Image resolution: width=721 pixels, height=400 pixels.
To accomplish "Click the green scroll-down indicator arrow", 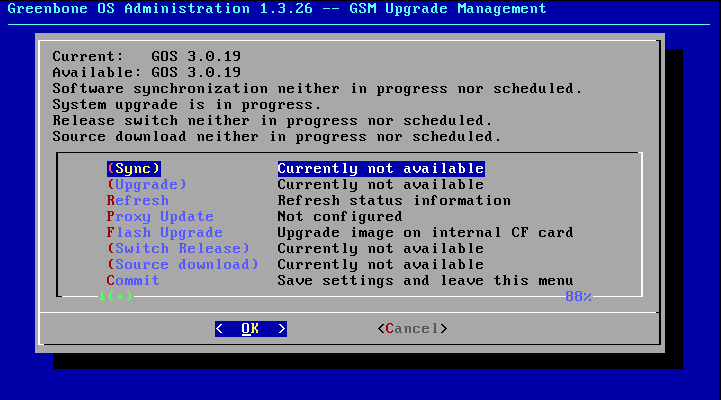I will tap(102, 297).
